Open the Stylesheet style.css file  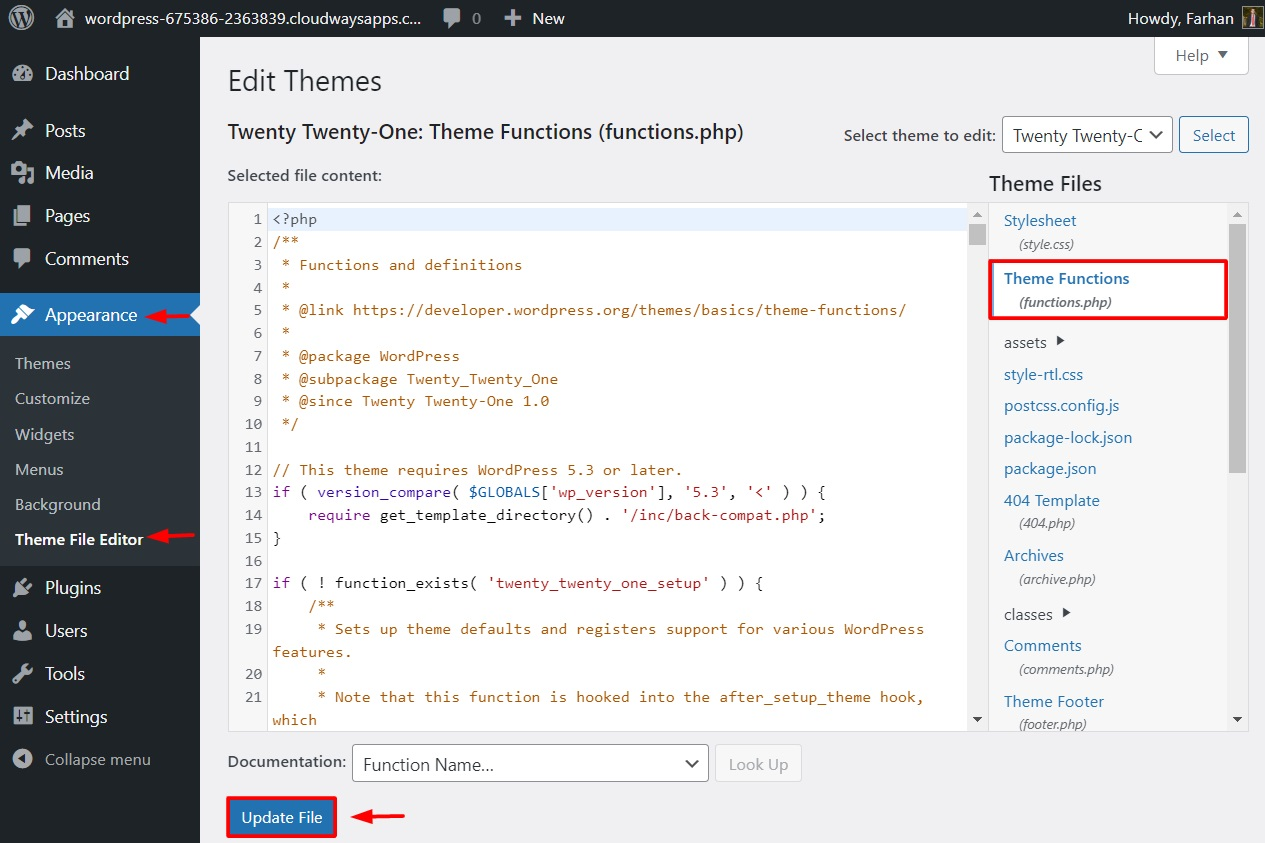pyautogui.click(x=1039, y=220)
